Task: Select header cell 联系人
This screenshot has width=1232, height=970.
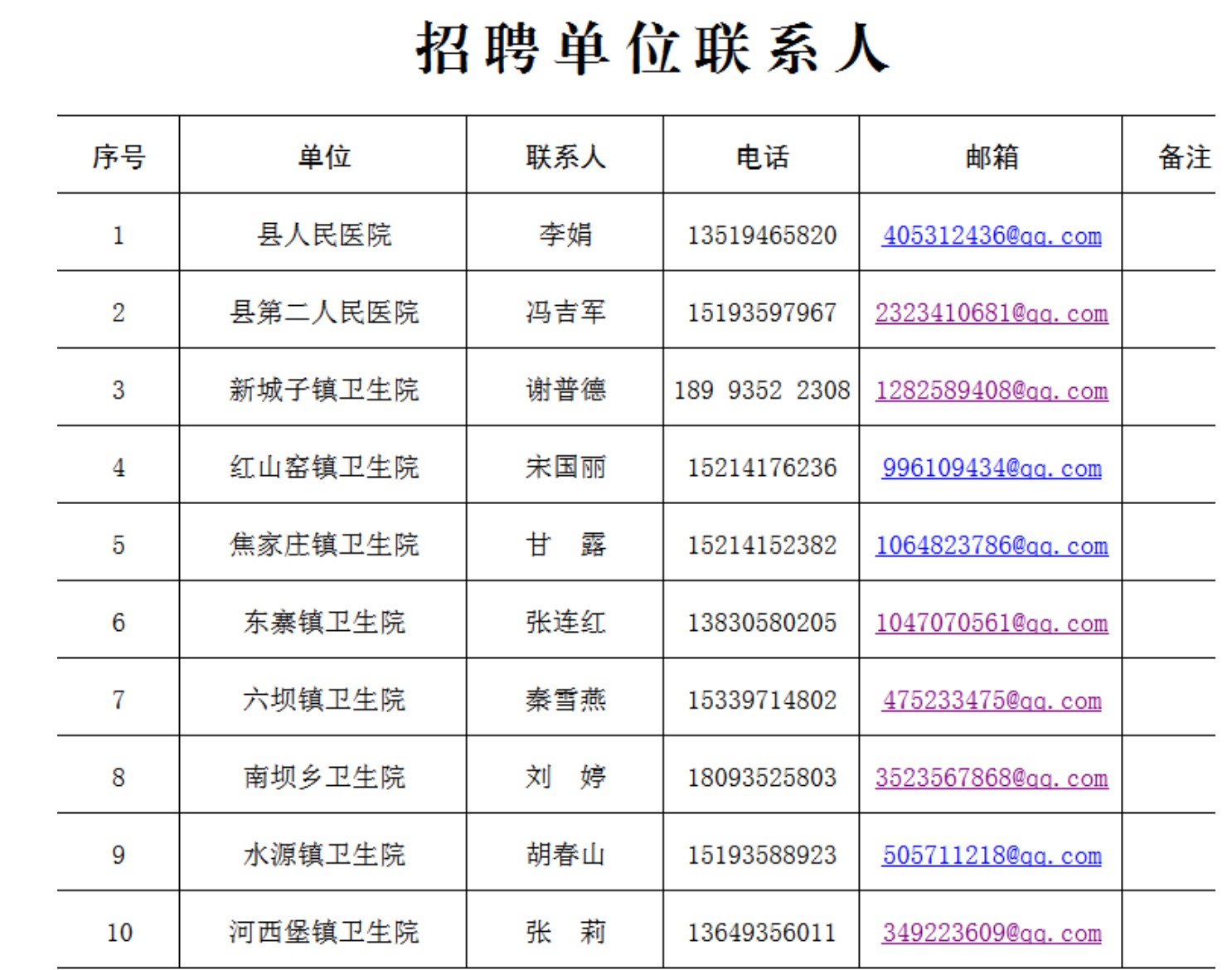Action: click(565, 157)
